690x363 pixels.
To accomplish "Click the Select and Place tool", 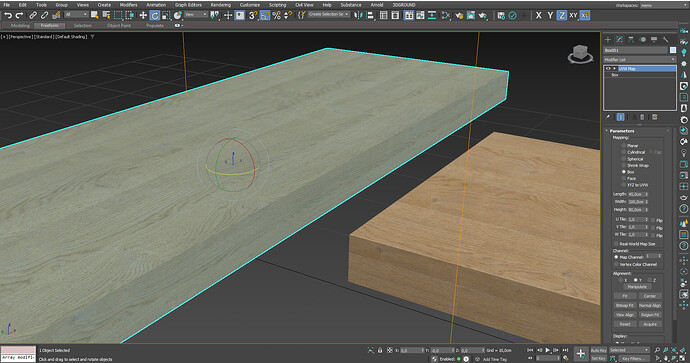I will pyautogui.click(x=177, y=15).
